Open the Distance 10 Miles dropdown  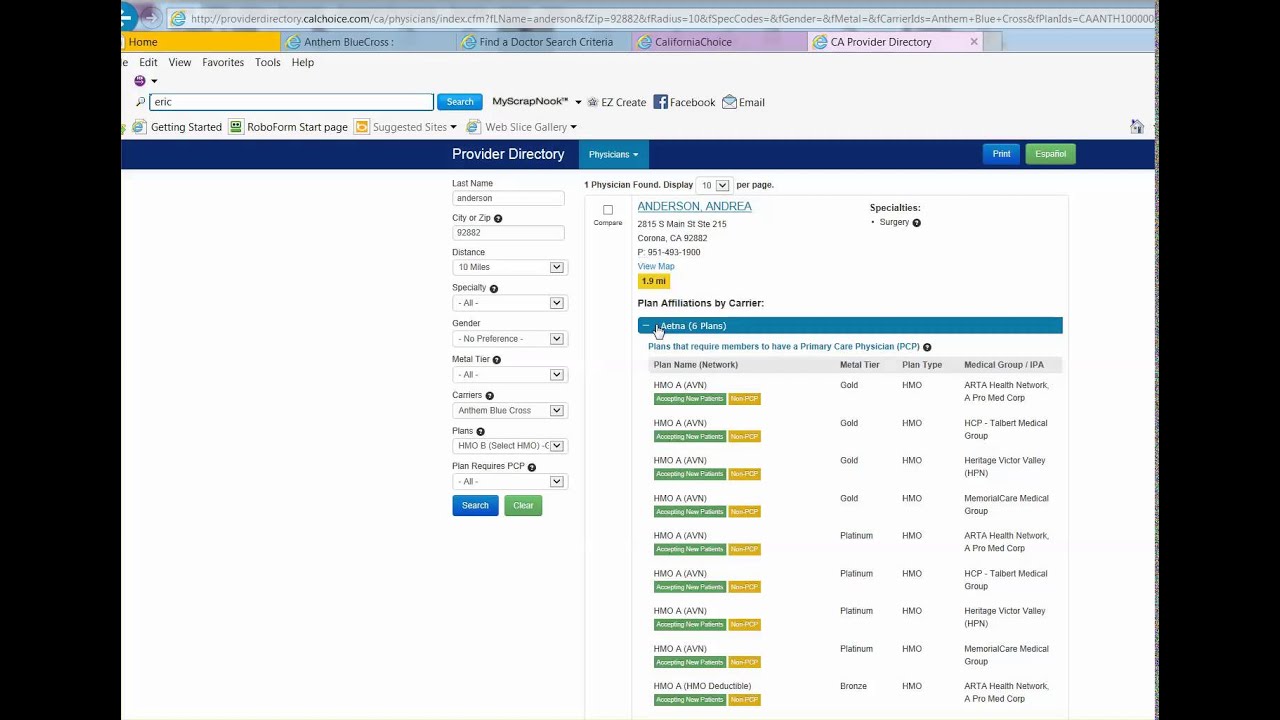[x=509, y=267]
